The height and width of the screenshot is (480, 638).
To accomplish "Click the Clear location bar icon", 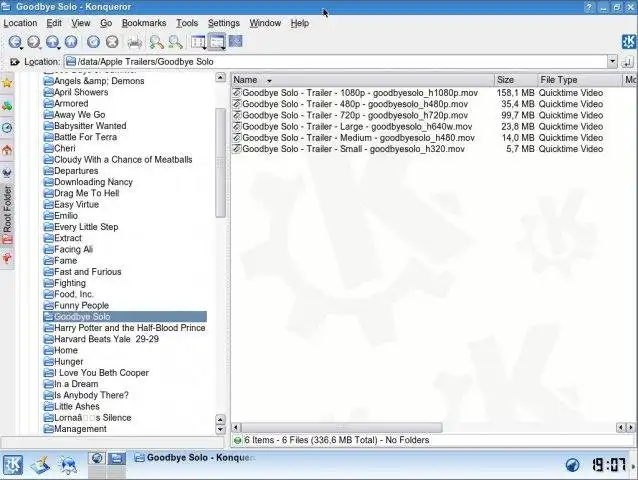I will coord(15,62).
